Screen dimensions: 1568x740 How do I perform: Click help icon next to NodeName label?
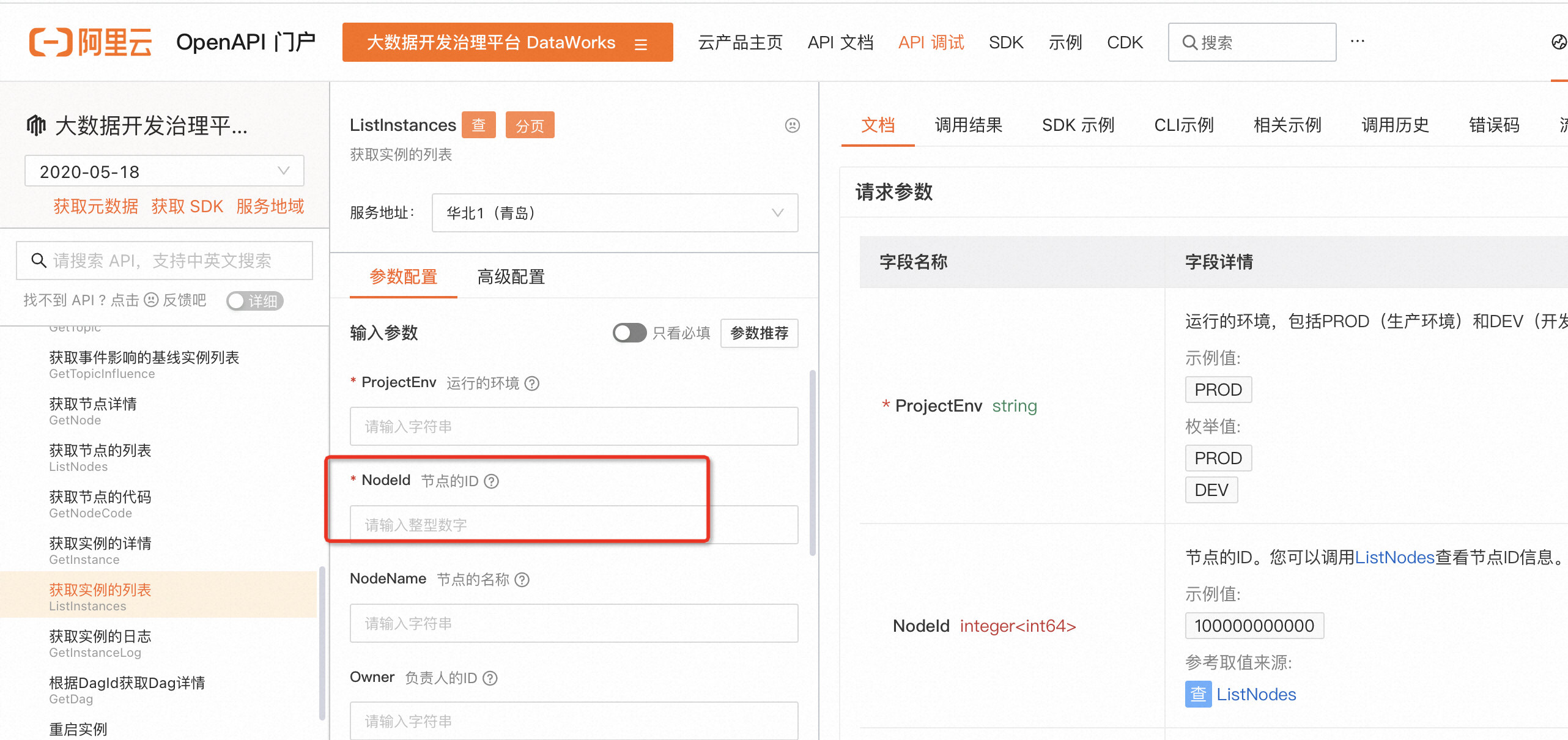tap(522, 580)
